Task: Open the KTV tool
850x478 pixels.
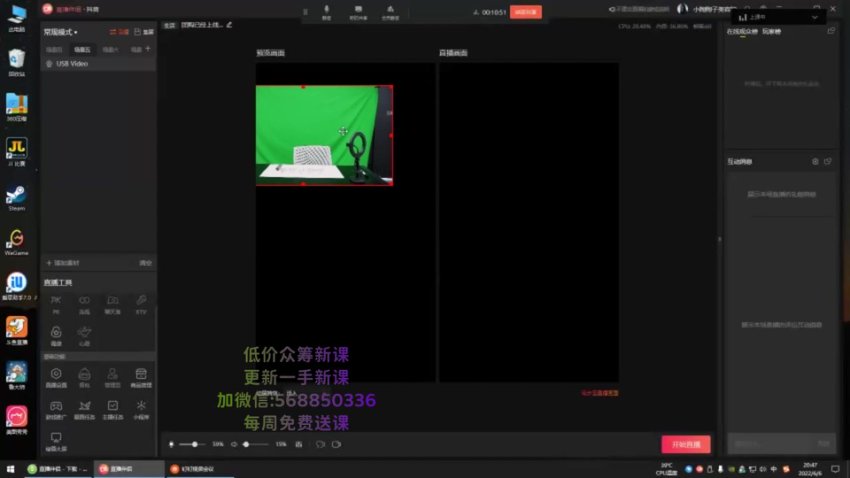Action: (141, 301)
